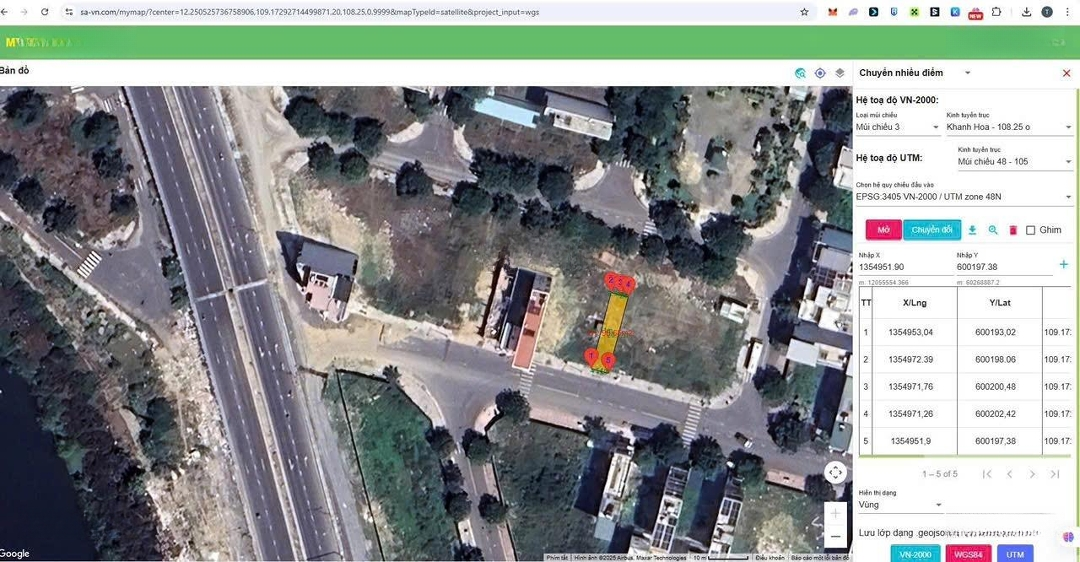Open the Chuyển nhiều điểm panel menu
Screen dimensions: 1080x562
tap(967, 73)
